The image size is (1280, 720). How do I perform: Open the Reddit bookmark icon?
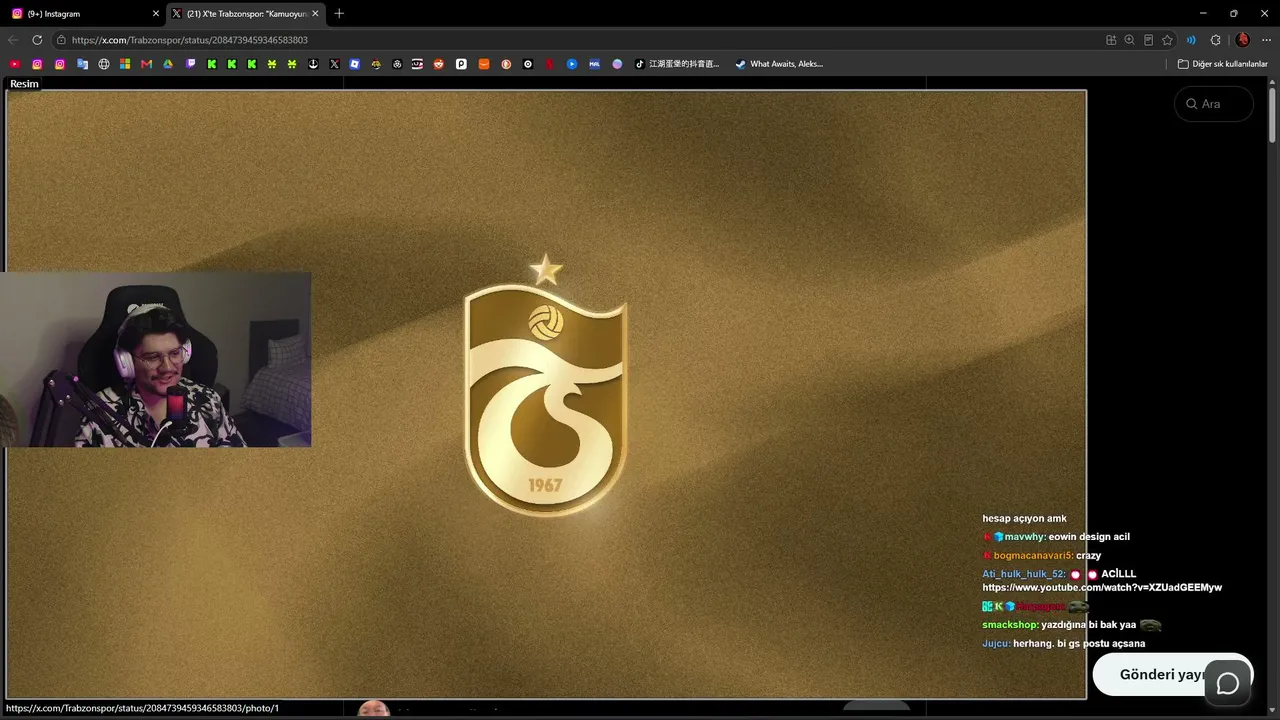click(x=439, y=64)
